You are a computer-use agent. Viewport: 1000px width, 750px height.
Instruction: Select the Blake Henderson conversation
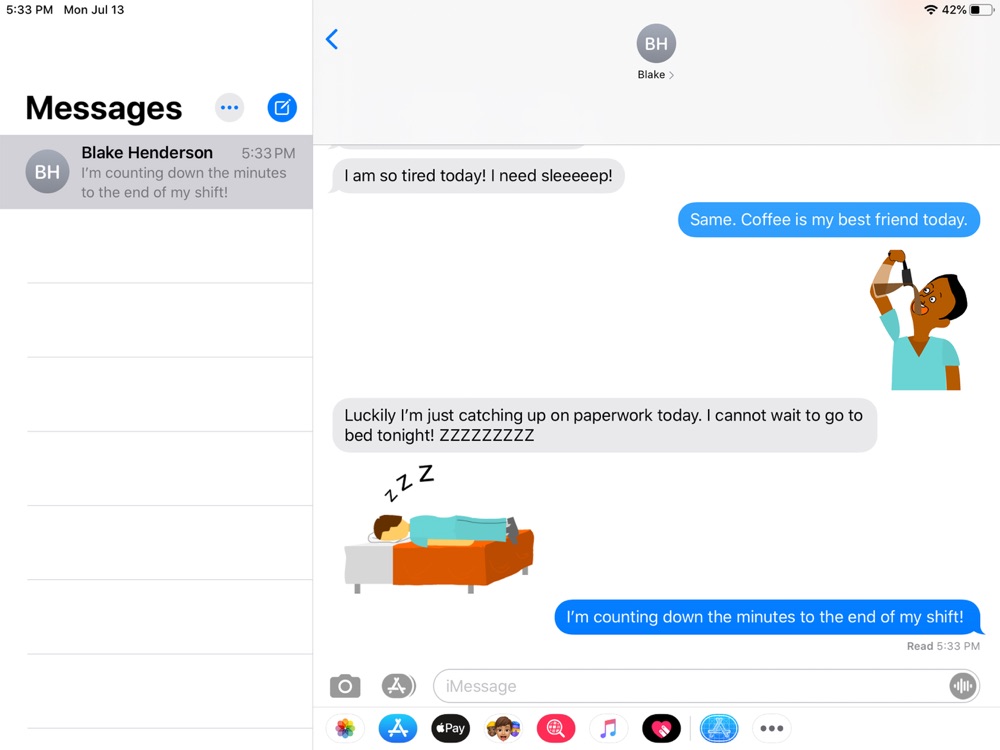(156, 172)
